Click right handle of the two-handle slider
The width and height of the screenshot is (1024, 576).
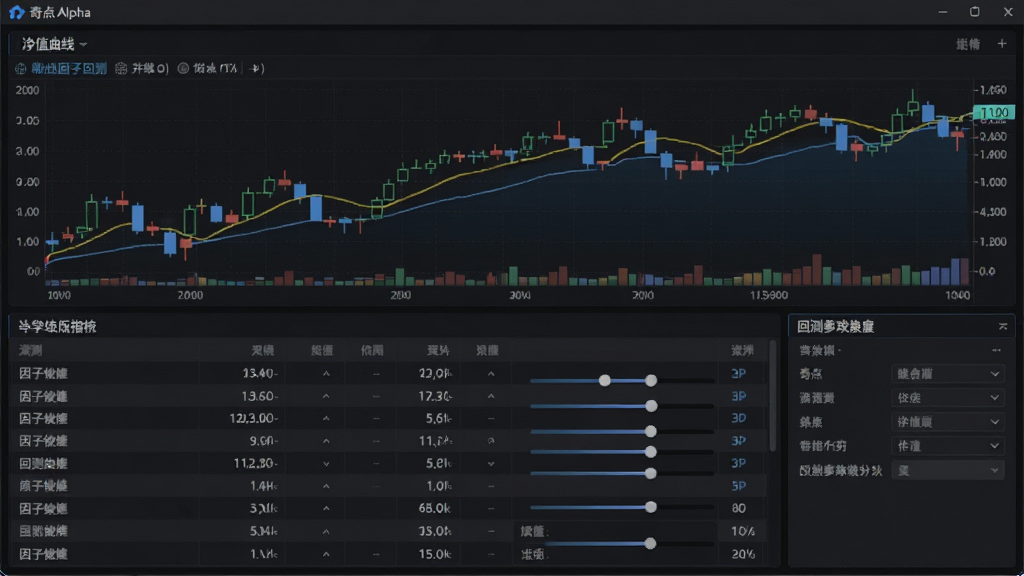pyautogui.click(x=650, y=380)
